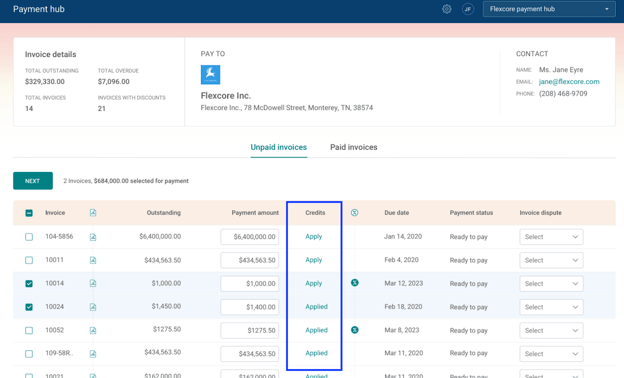The image size is (624, 378).
Task: Click the Outstanding column header
Action: (x=164, y=212)
